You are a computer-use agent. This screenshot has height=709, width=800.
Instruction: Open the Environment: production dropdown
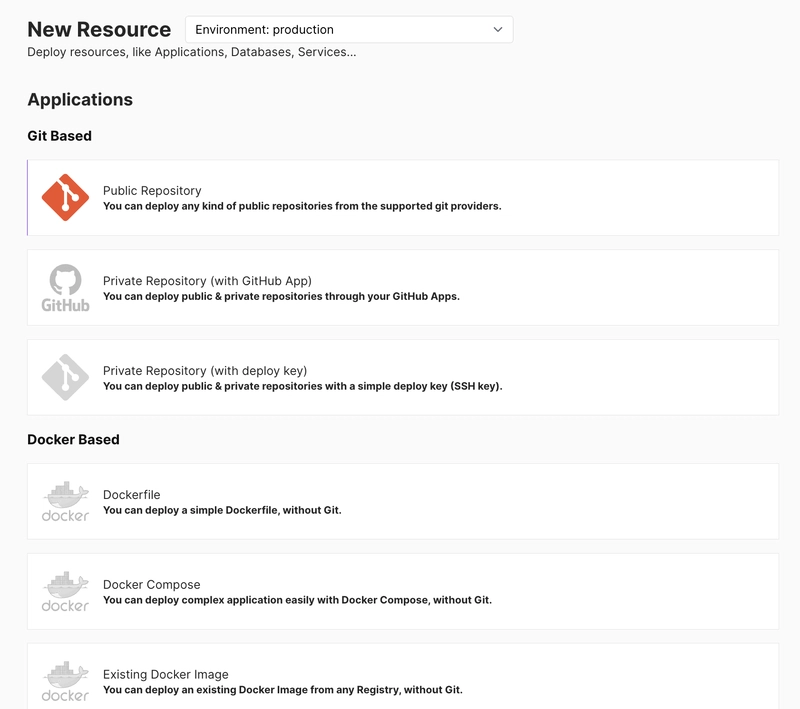pyautogui.click(x=349, y=30)
